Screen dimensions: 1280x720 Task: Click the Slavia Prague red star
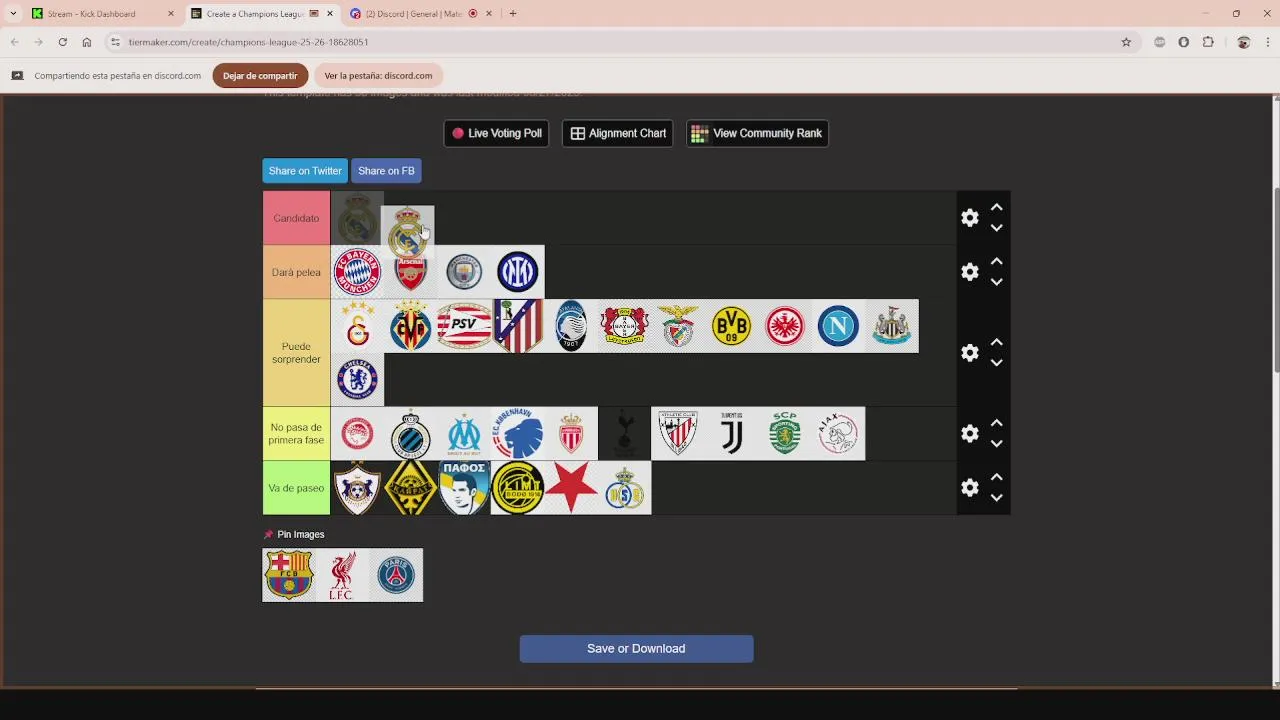571,488
